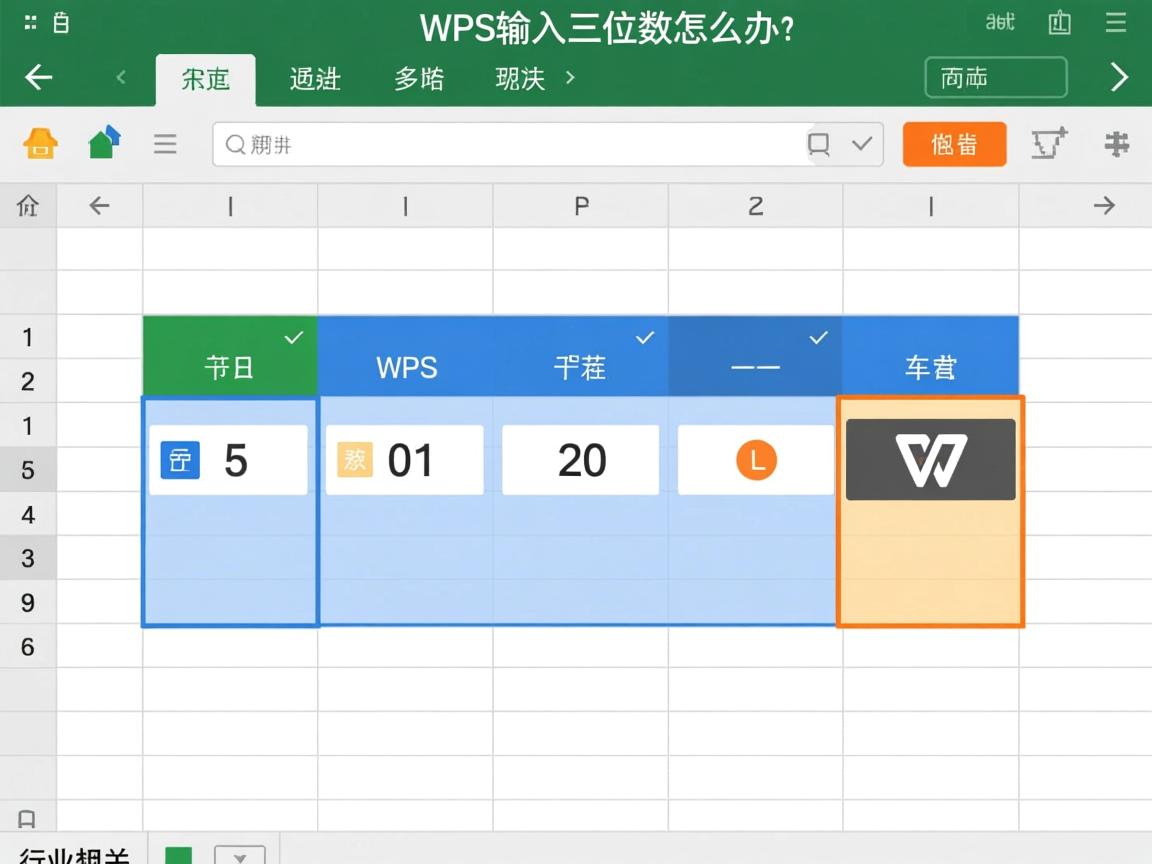
Task: Select the 通进 sheet tab
Action: tap(314, 80)
